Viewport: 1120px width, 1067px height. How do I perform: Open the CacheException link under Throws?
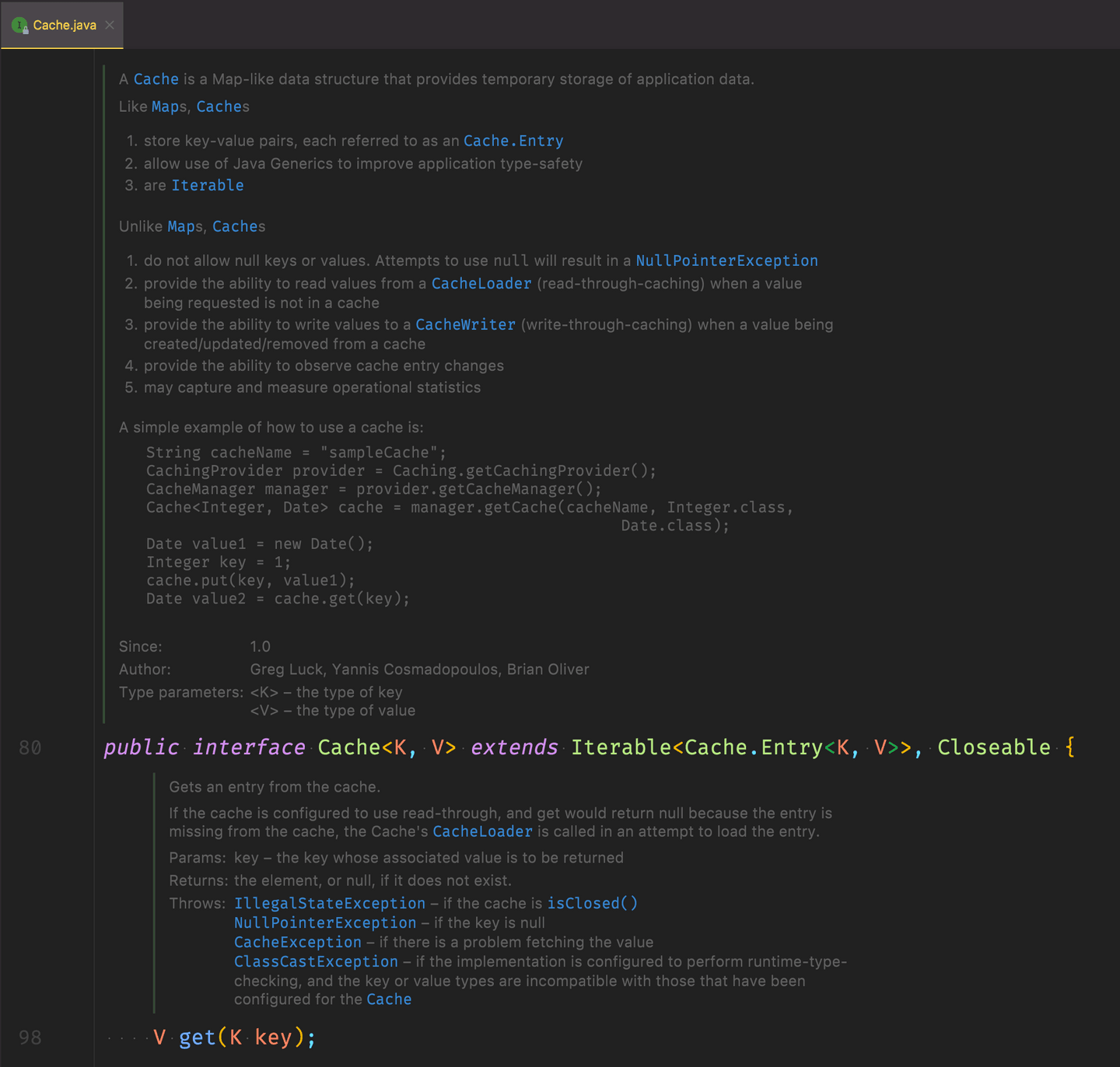pyautogui.click(x=298, y=942)
